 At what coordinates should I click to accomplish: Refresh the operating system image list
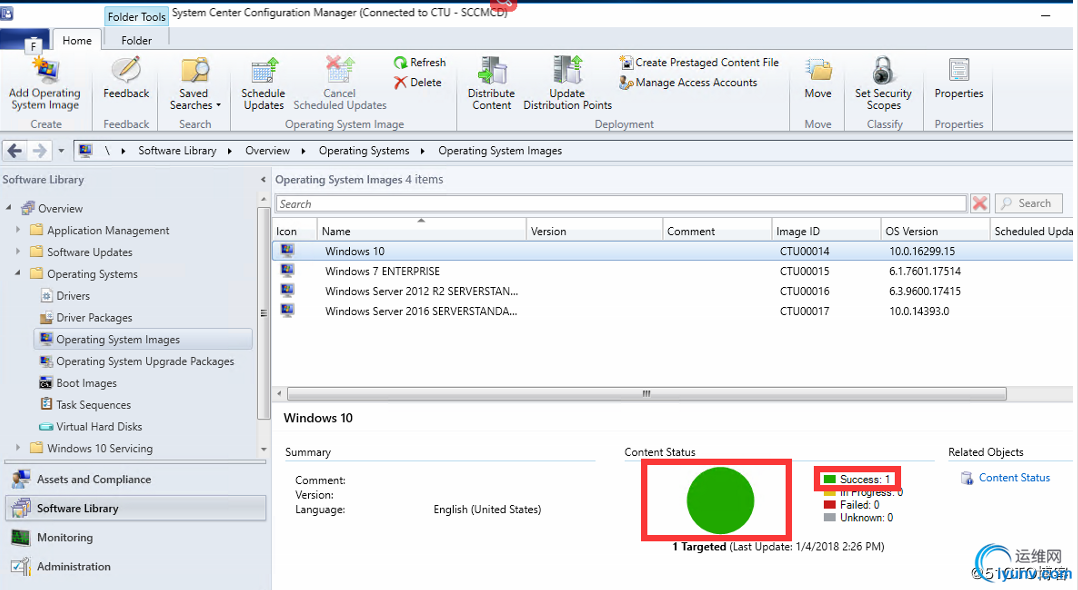(419, 63)
